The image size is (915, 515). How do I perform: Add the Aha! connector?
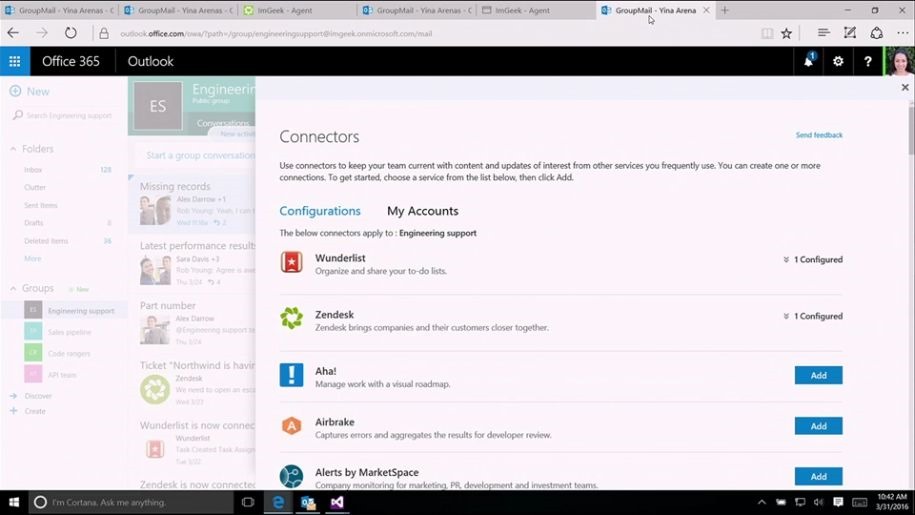pos(818,376)
